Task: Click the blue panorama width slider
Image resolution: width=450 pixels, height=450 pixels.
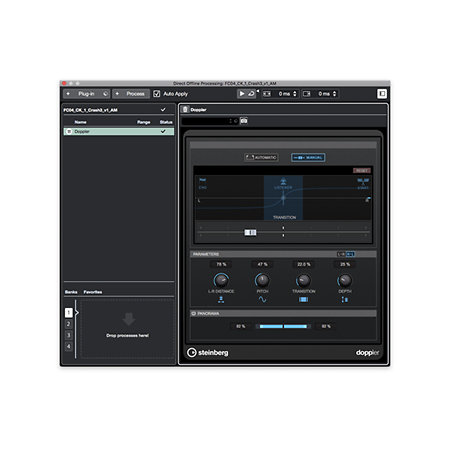Action: coord(283,326)
